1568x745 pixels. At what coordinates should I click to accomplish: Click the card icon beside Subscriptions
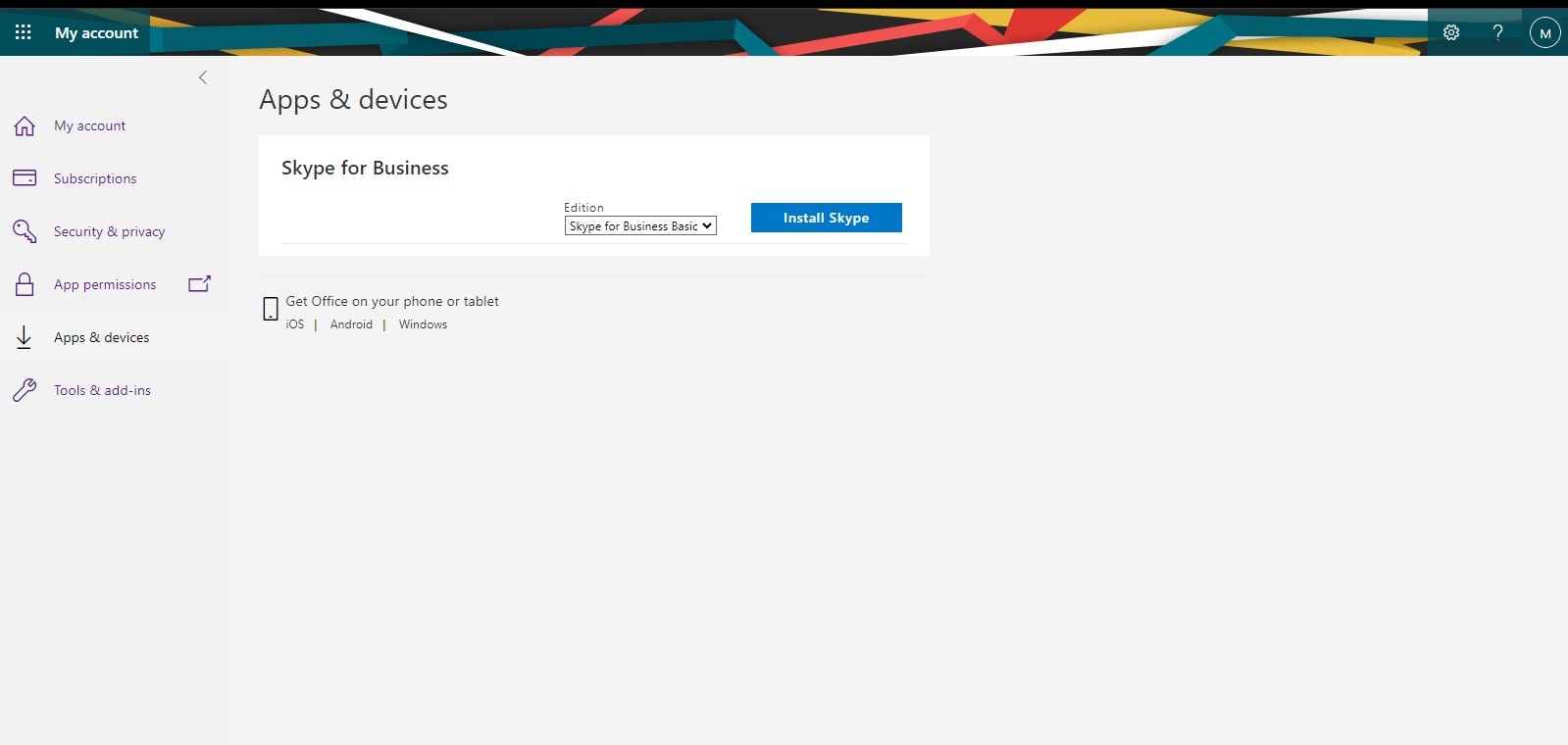(25, 178)
